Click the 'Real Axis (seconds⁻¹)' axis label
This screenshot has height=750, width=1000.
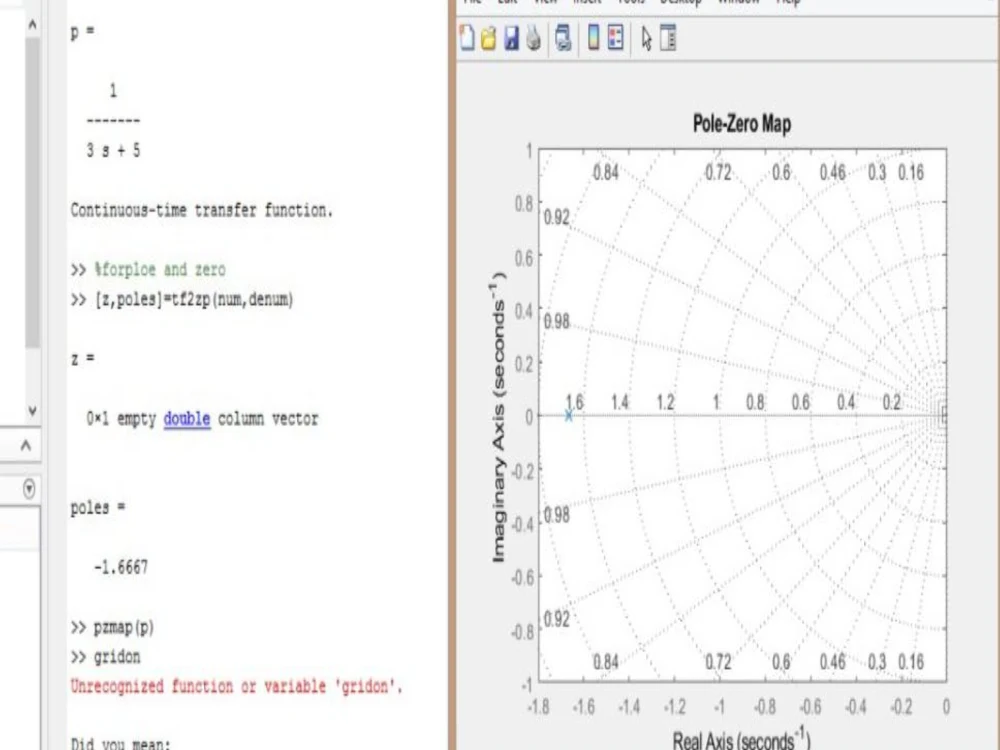click(x=741, y=740)
